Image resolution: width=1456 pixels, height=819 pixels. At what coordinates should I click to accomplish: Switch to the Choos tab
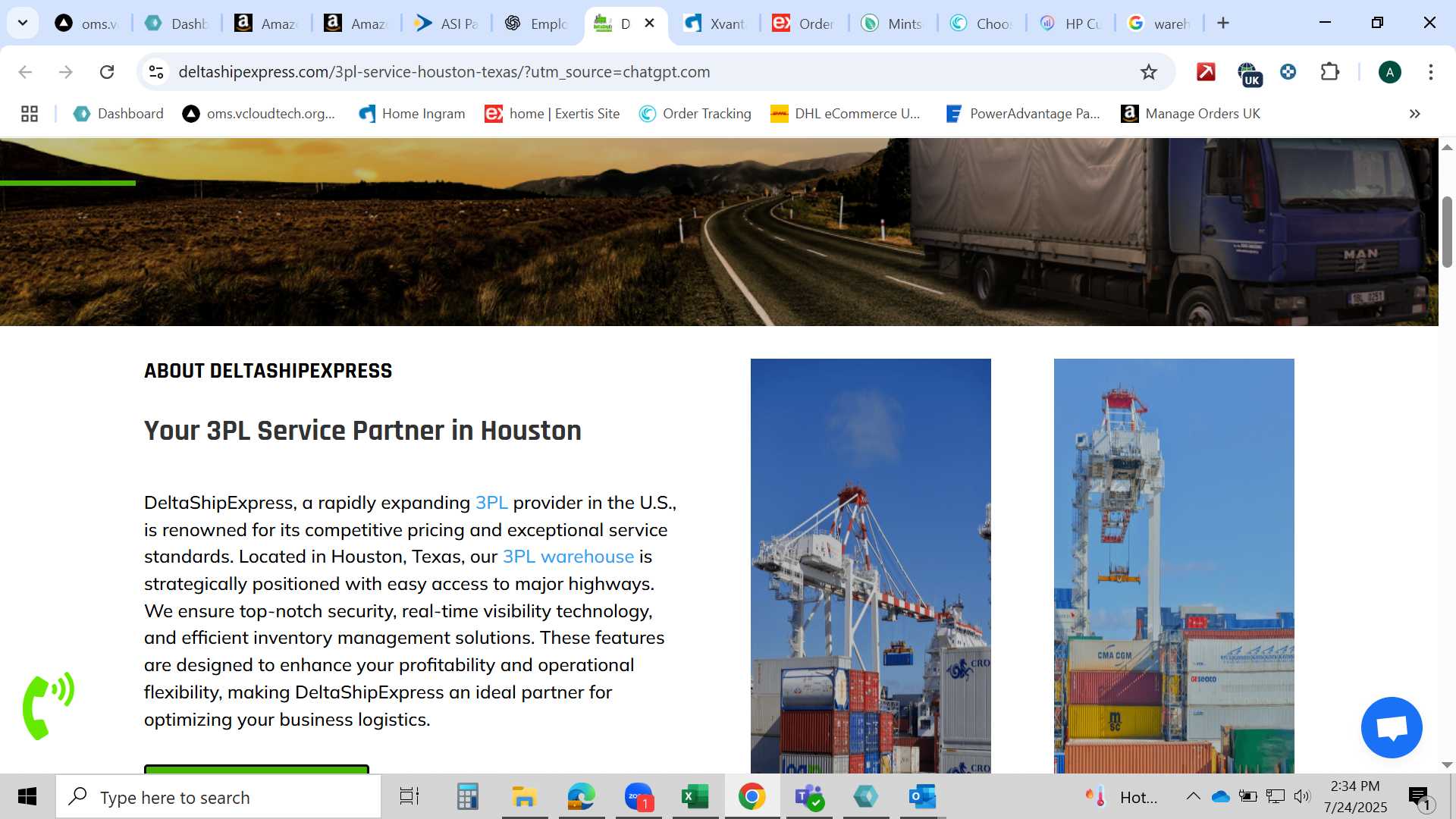[x=981, y=24]
